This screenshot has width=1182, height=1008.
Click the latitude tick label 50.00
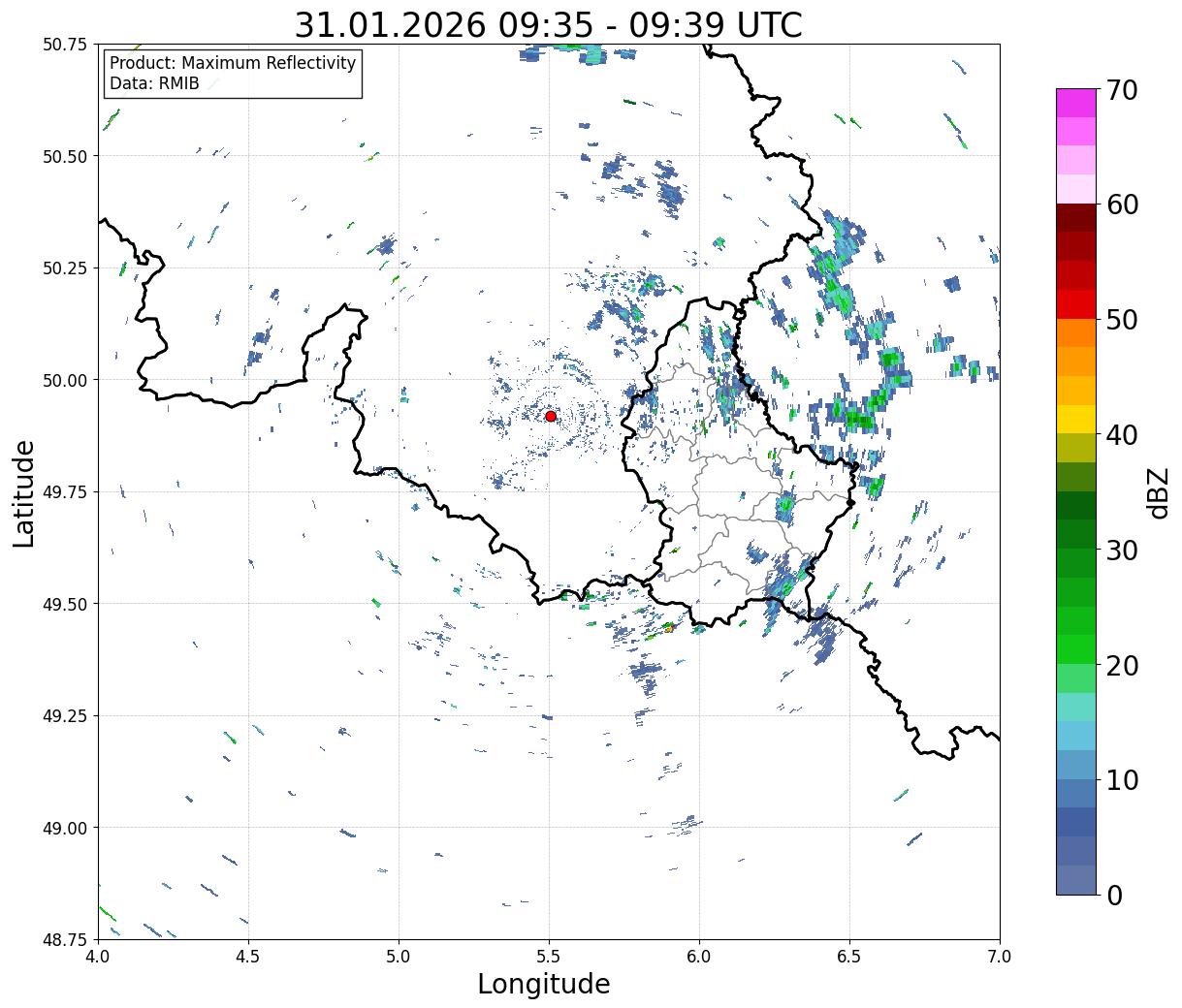[x=65, y=380]
